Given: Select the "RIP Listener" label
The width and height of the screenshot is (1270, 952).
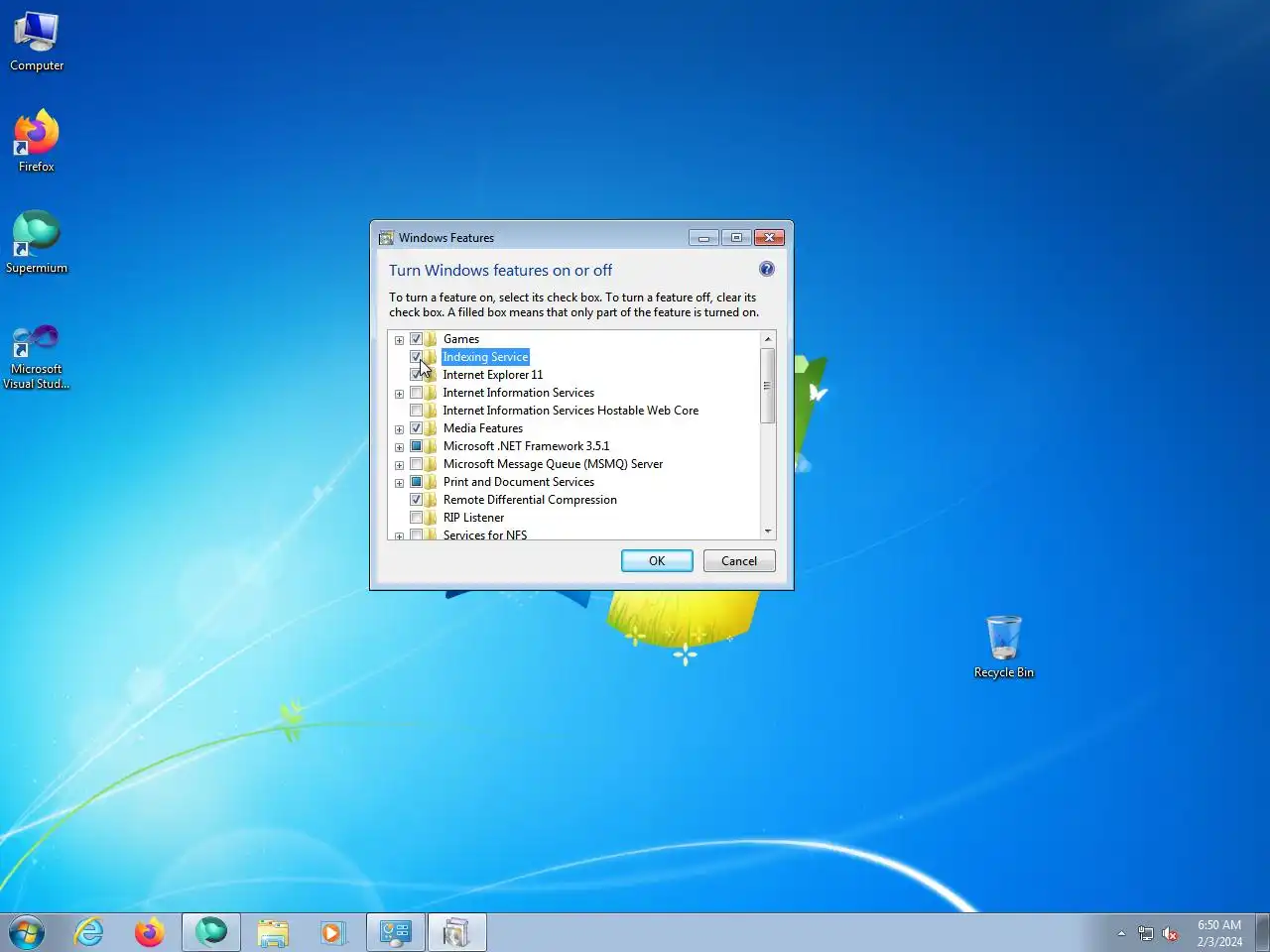Looking at the screenshot, I should pos(473,518).
